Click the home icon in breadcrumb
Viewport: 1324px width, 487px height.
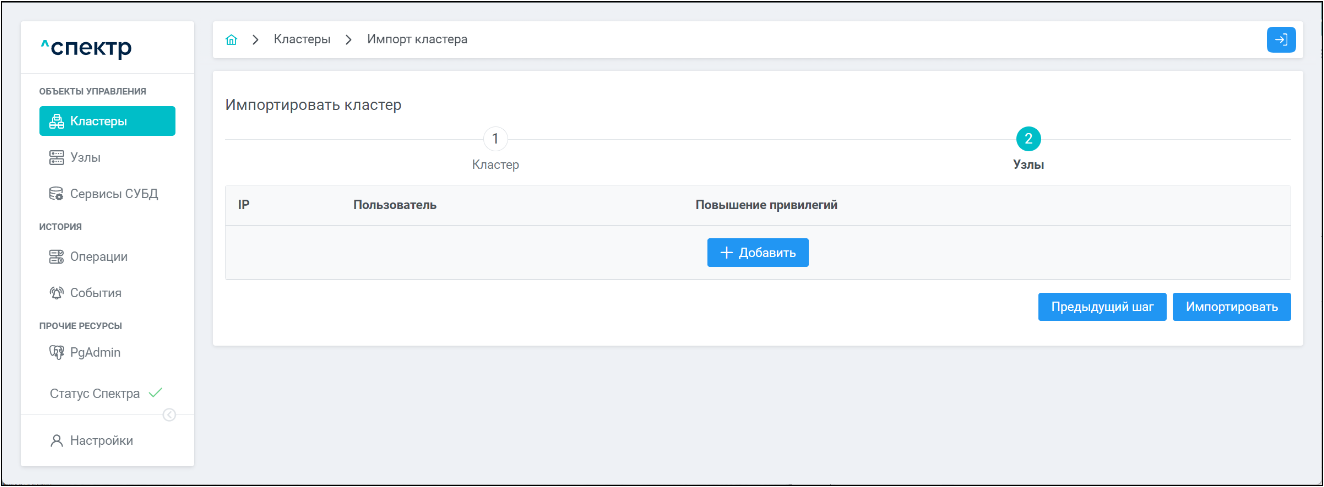[232, 40]
